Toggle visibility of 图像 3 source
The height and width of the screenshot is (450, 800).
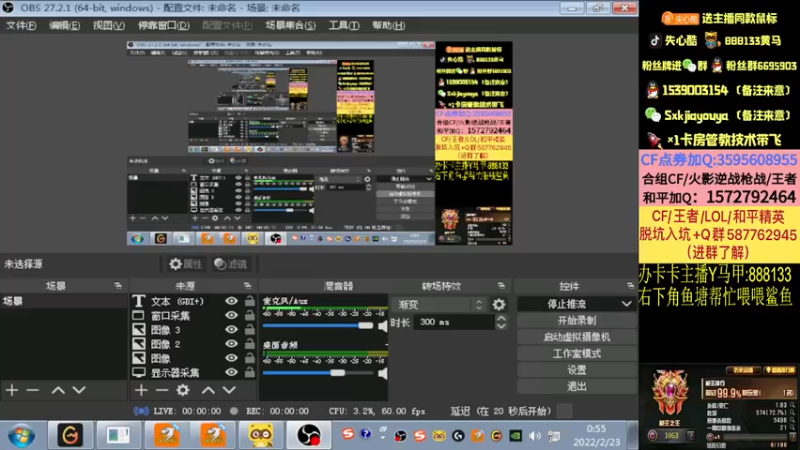tap(231, 330)
